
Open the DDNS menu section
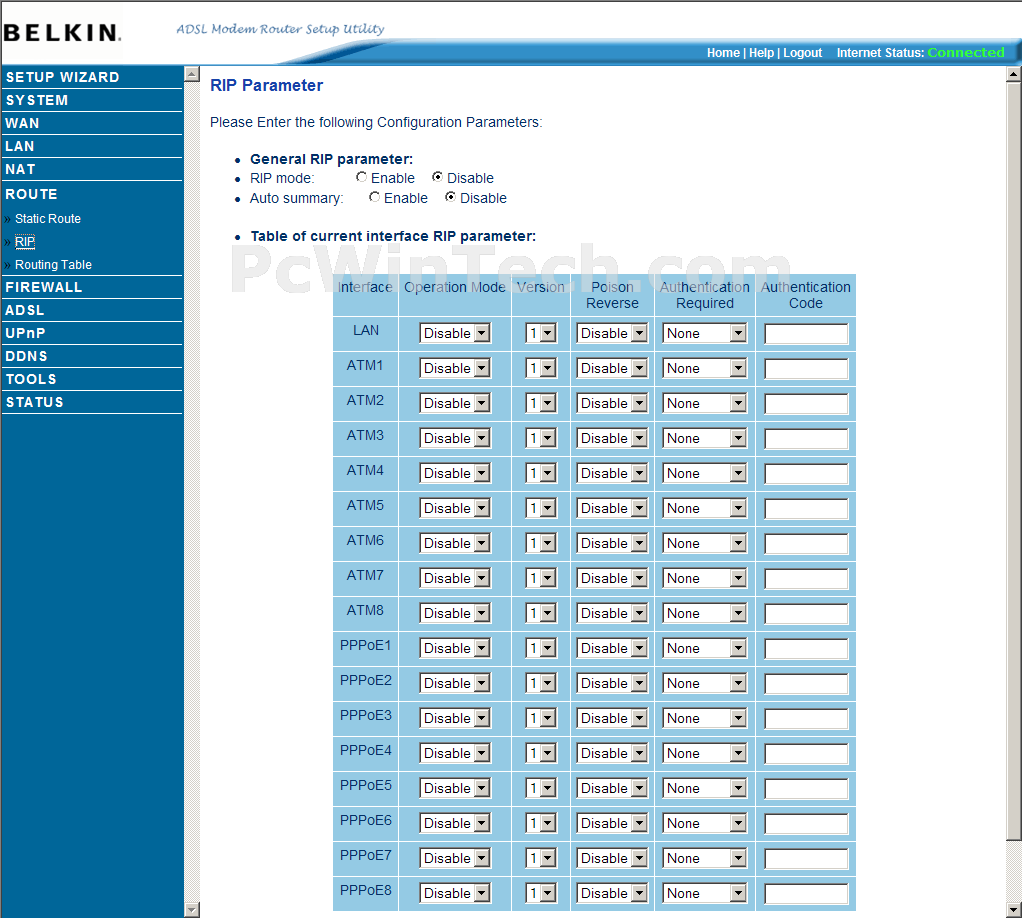point(27,356)
